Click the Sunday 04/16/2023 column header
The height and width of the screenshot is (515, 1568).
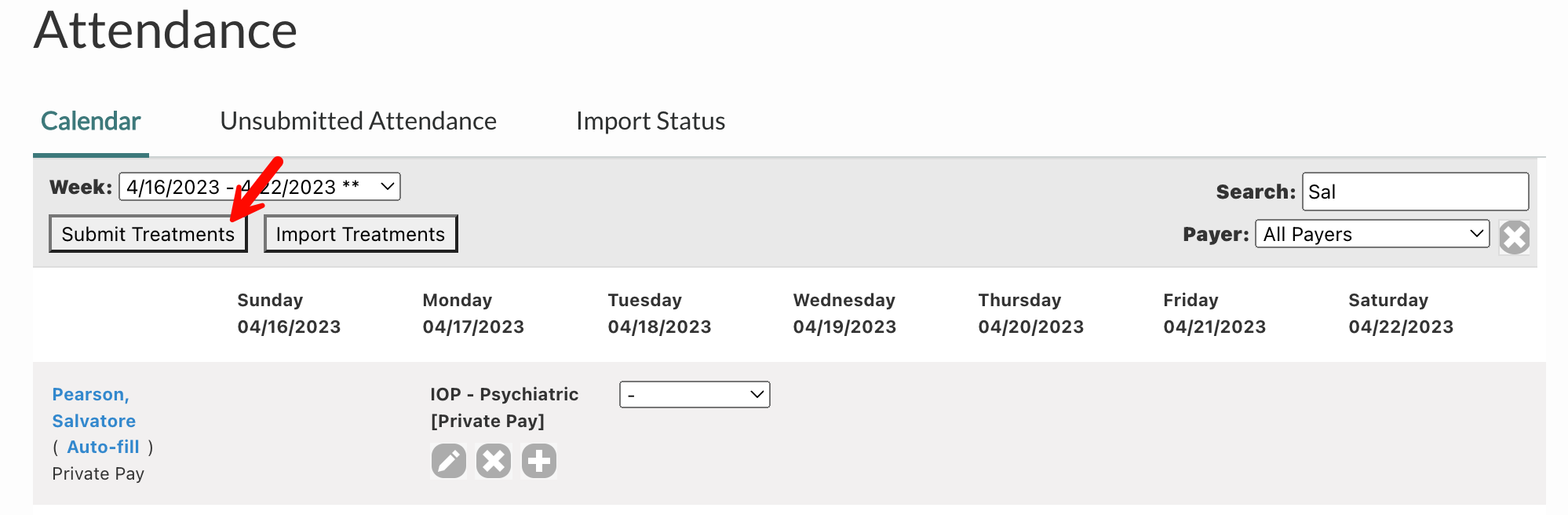point(288,313)
